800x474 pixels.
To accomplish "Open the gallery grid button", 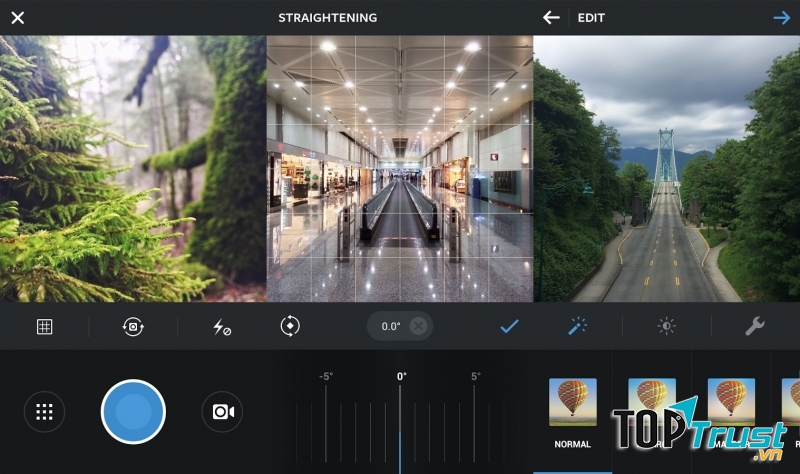I will (44, 412).
